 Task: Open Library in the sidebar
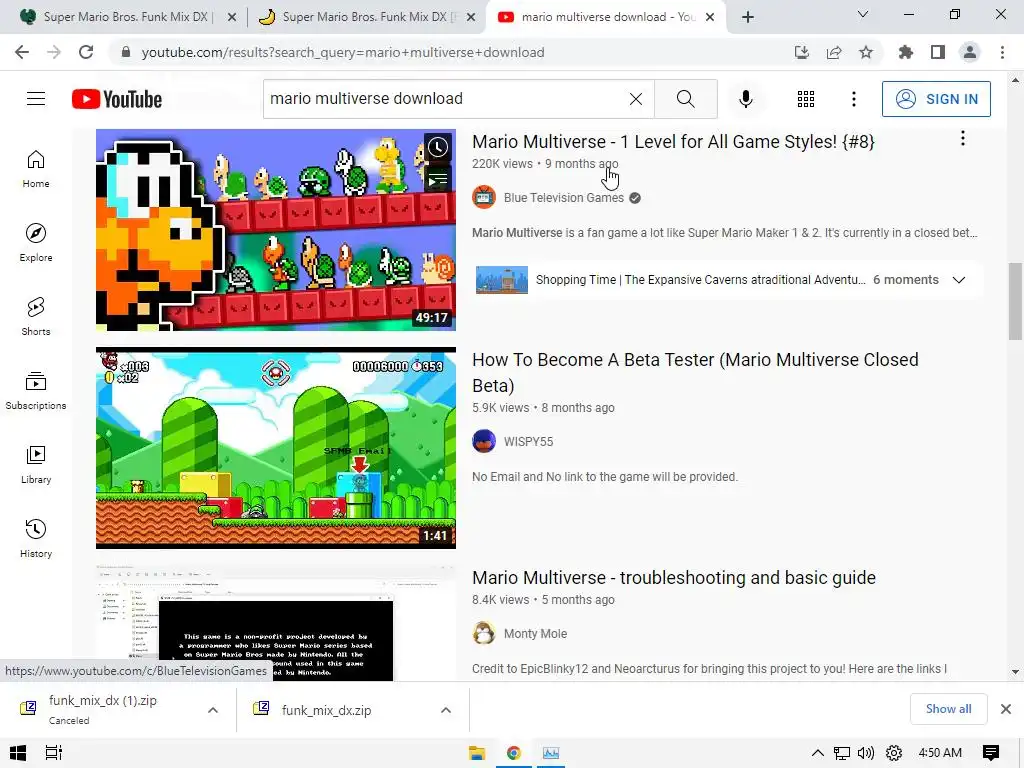36,464
